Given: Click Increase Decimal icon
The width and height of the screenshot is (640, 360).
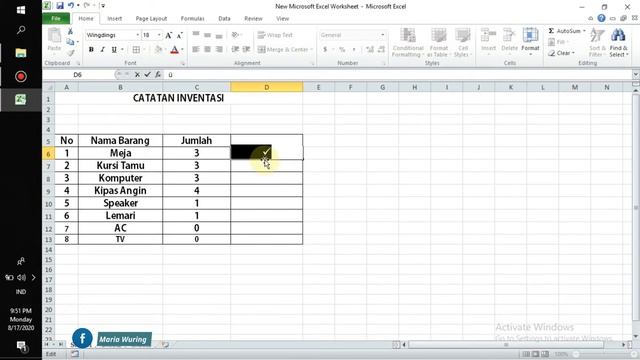Looking at the screenshot, I should [370, 49].
